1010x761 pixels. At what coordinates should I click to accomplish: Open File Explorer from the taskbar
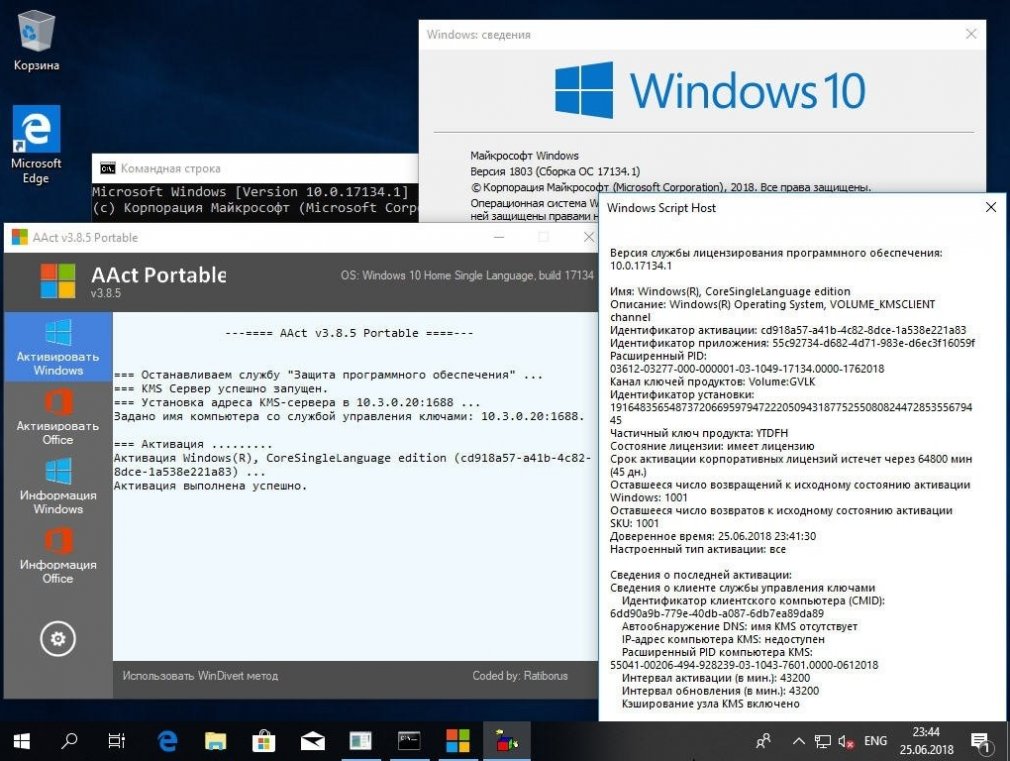215,741
